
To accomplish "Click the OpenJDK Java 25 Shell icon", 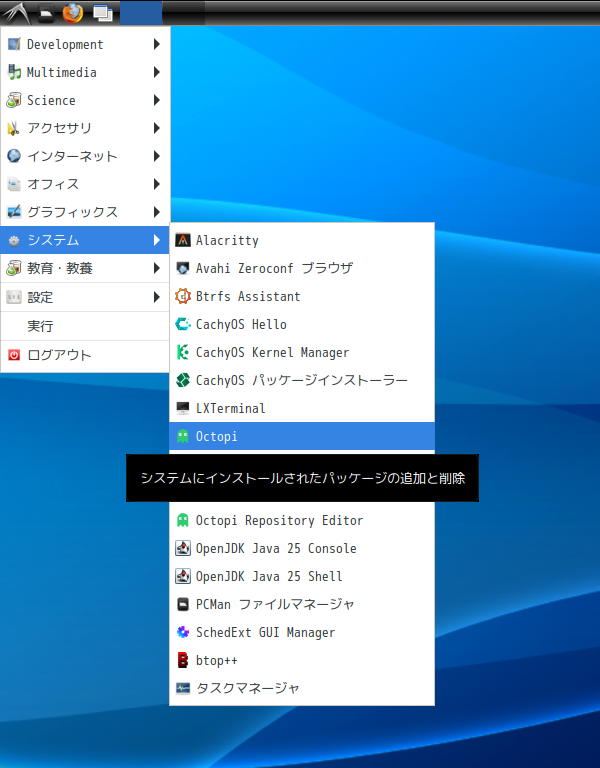I will [183, 576].
